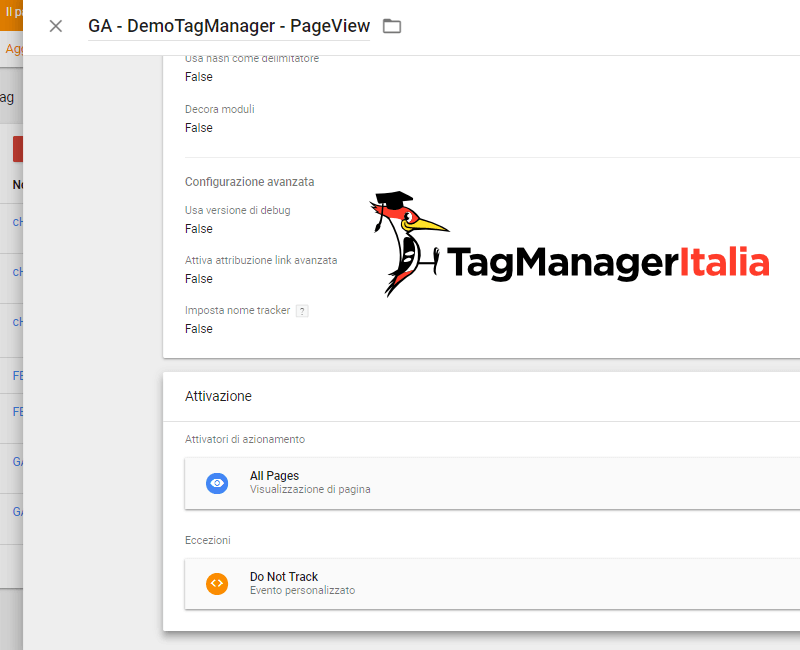This screenshot has width=800, height=650.
Task: Click the Configurazione avanzata heading
Action: (x=249, y=182)
